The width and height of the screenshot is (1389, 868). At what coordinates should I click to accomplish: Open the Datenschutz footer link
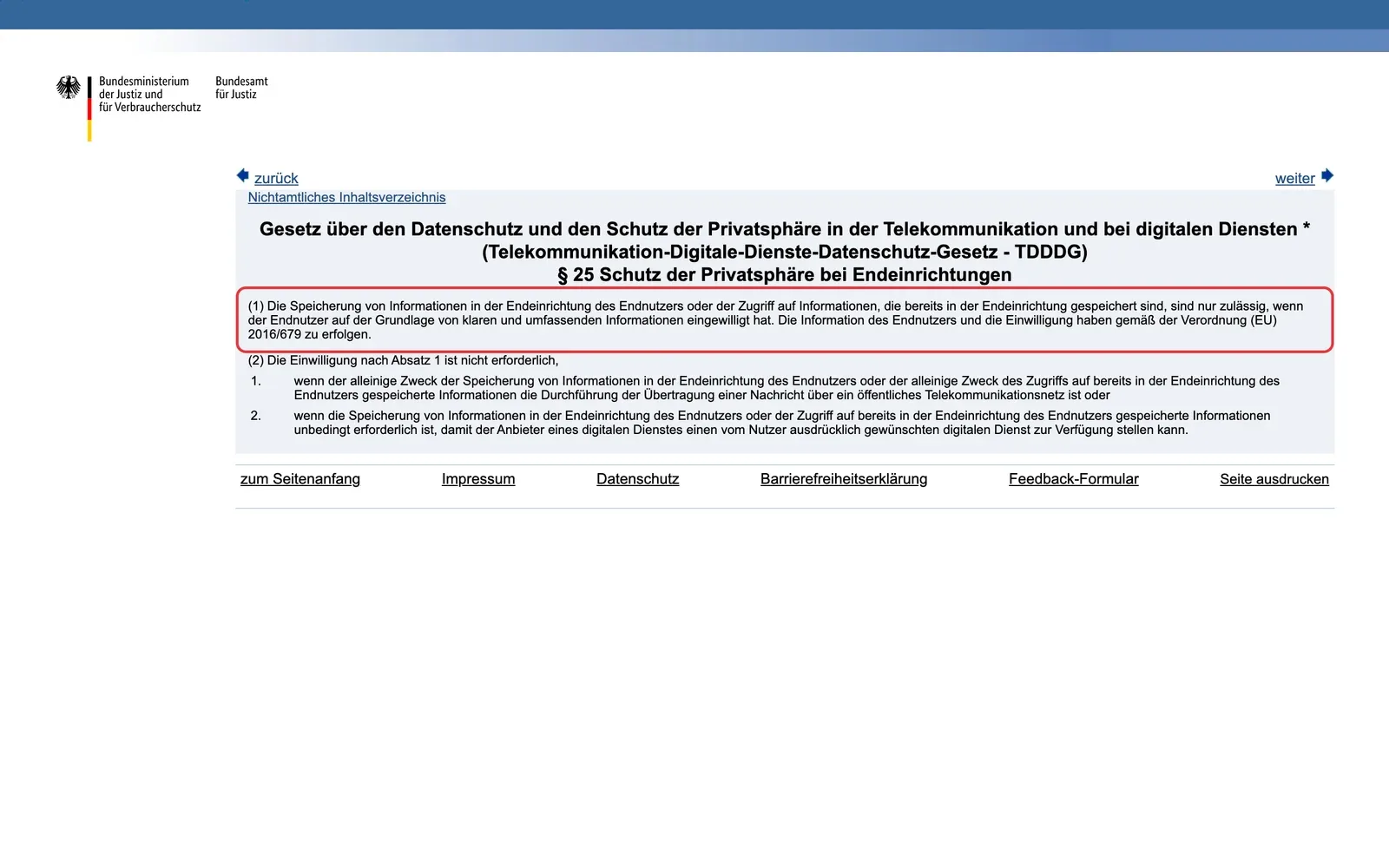click(x=638, y=479)
